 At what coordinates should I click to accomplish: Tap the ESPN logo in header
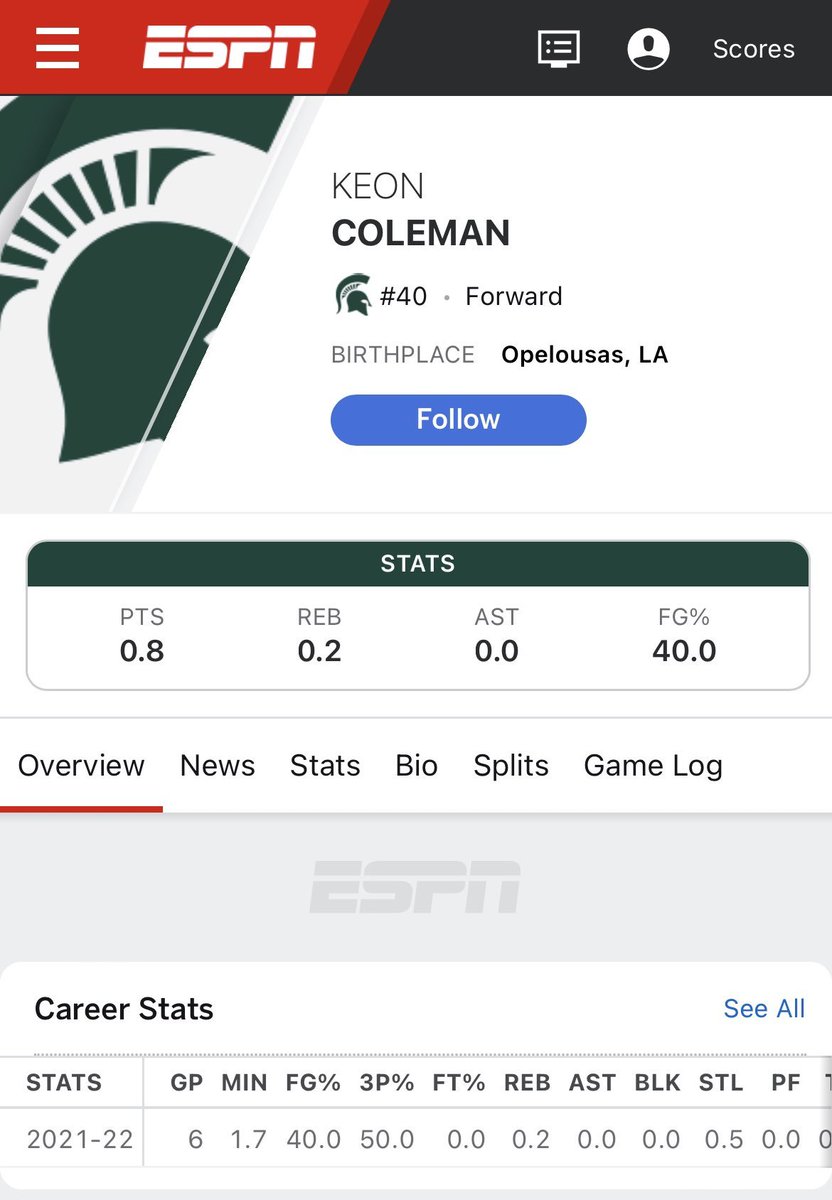tap(229, 48)
